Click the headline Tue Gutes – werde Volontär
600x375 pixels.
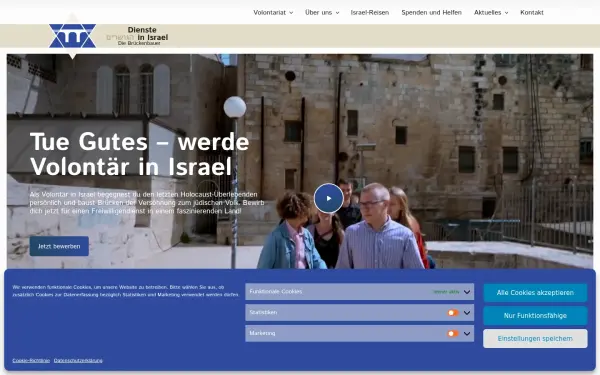pyautogui.click(x=139, y=154)
